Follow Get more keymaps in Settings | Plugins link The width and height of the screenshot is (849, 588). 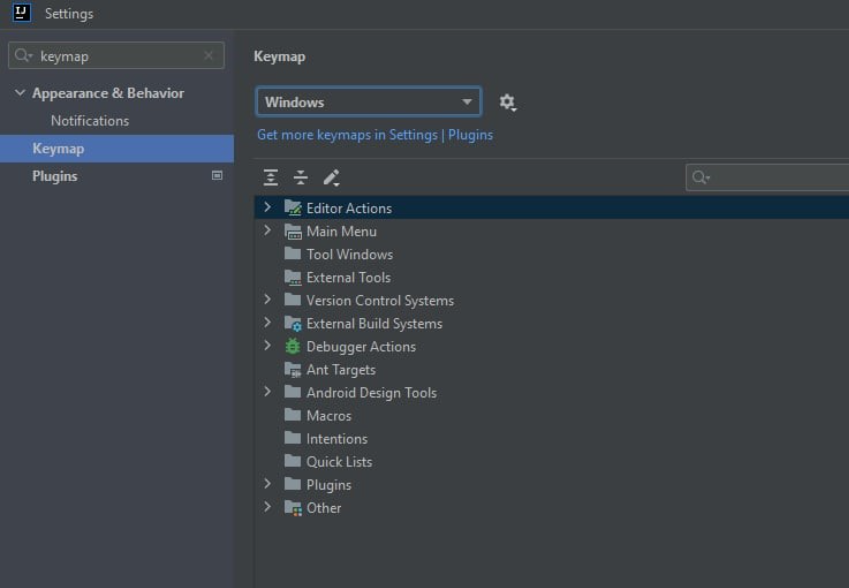(x=375, y=135)
